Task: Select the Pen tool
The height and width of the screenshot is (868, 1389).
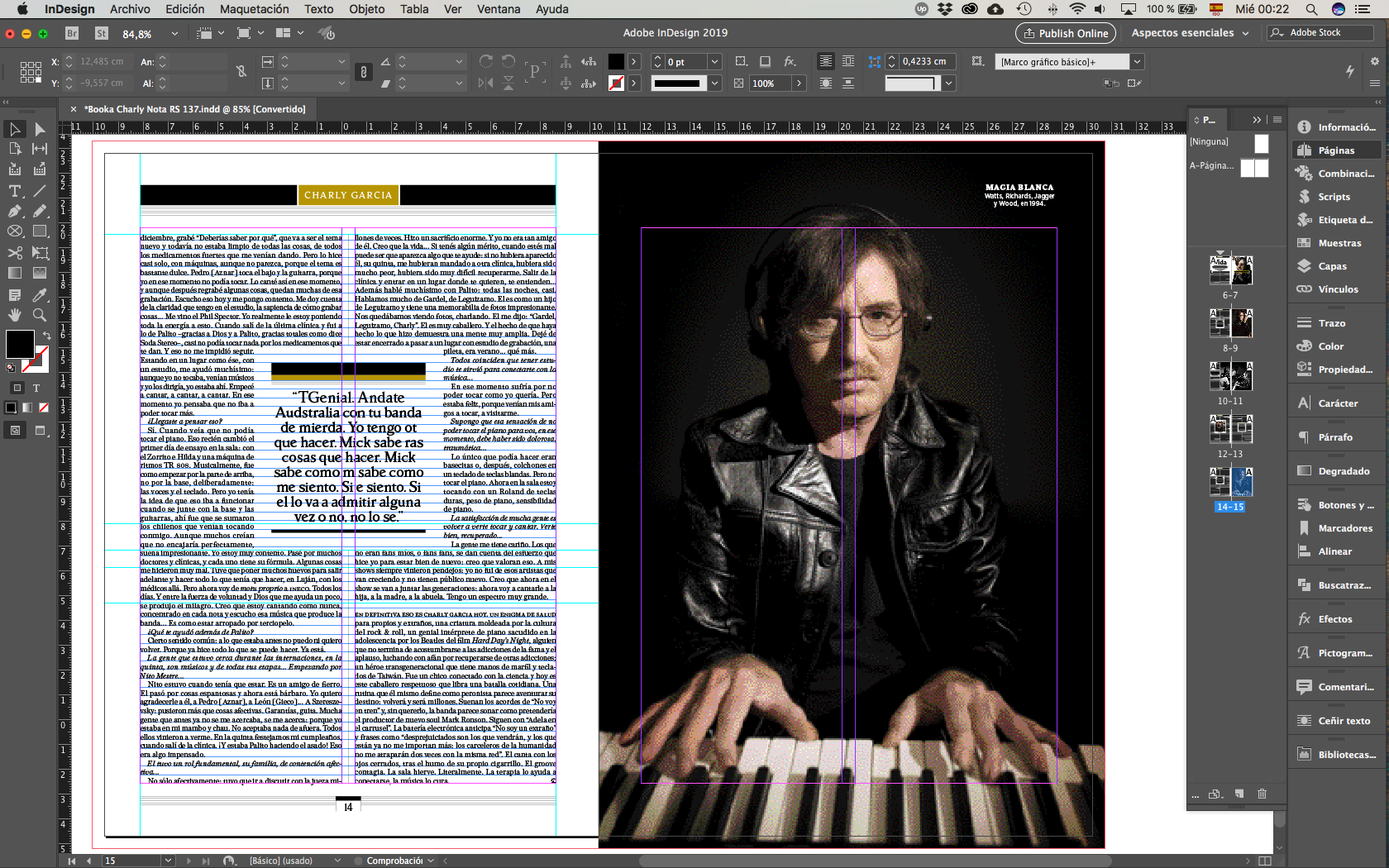Action: [x=15, y=211]
